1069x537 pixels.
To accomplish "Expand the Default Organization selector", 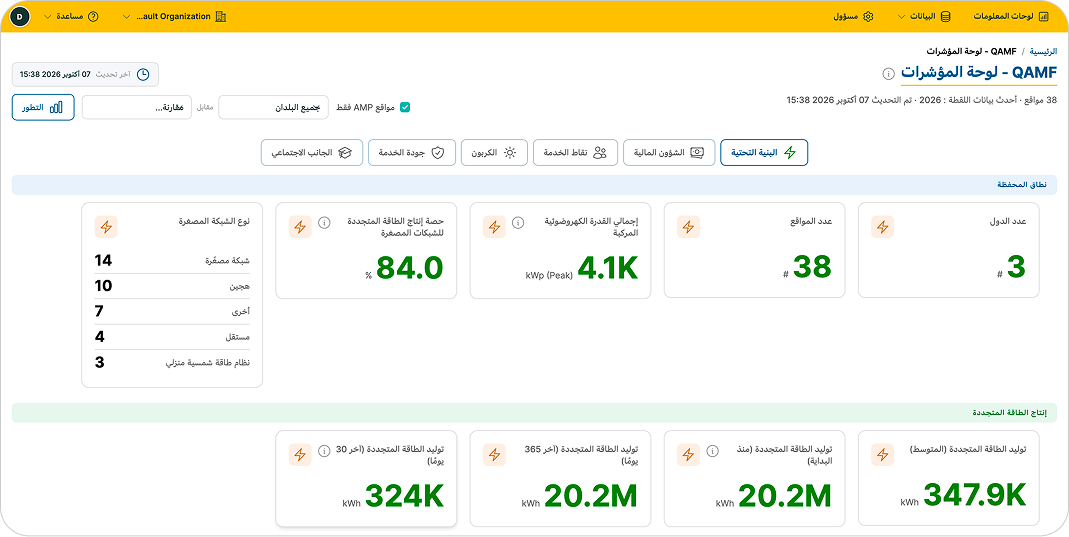I will click(x=174, y=16).
